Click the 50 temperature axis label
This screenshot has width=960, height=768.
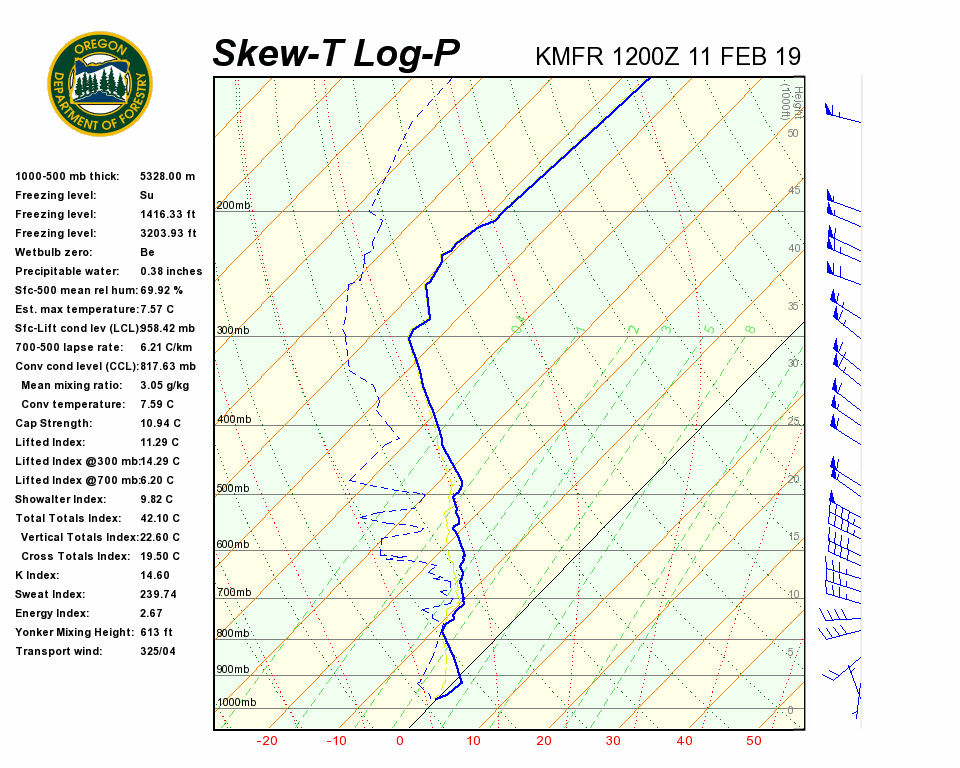point(754,741)
